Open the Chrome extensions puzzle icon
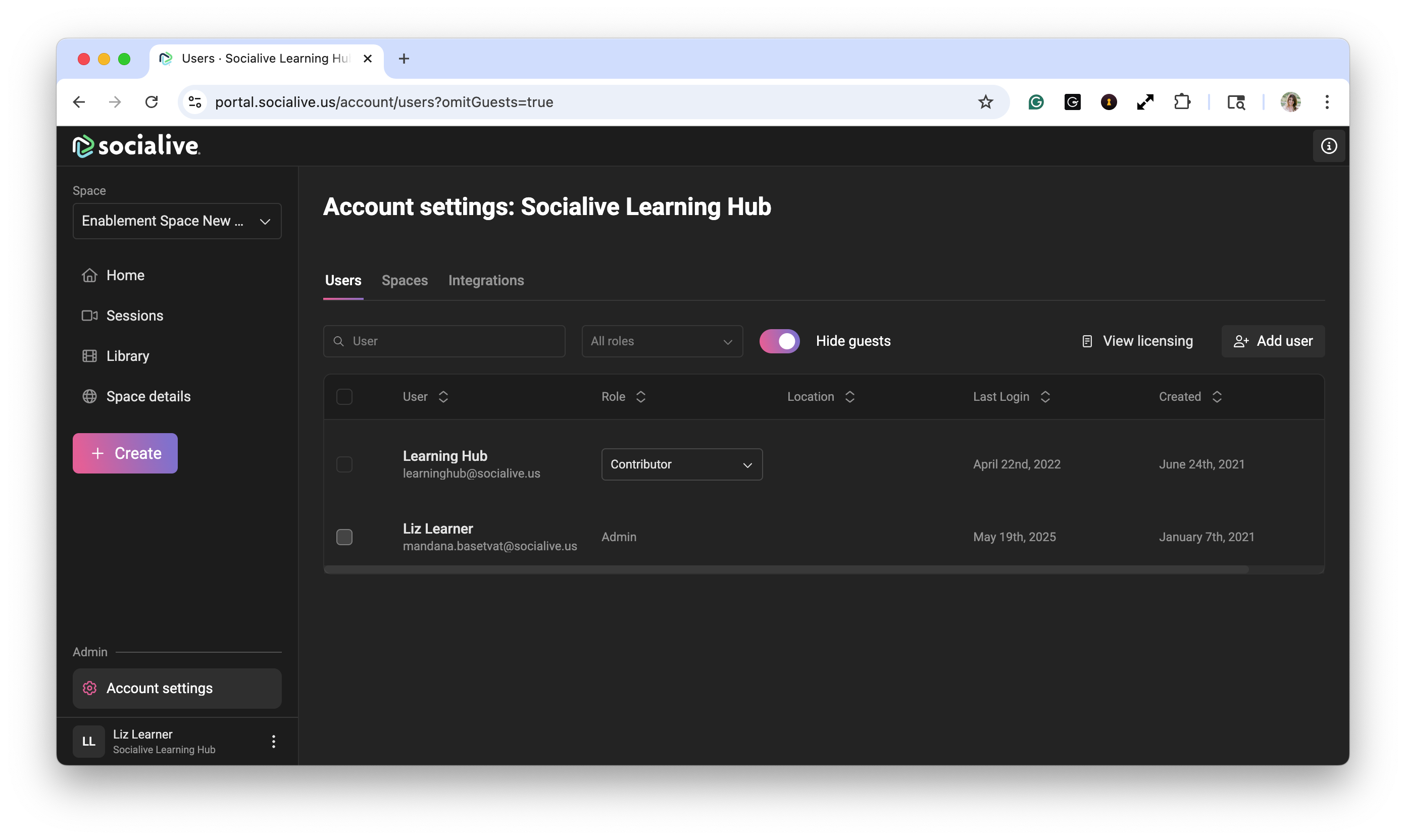Image resolution: width=1406 pixels, height=840 pixels. point(1182,102)
